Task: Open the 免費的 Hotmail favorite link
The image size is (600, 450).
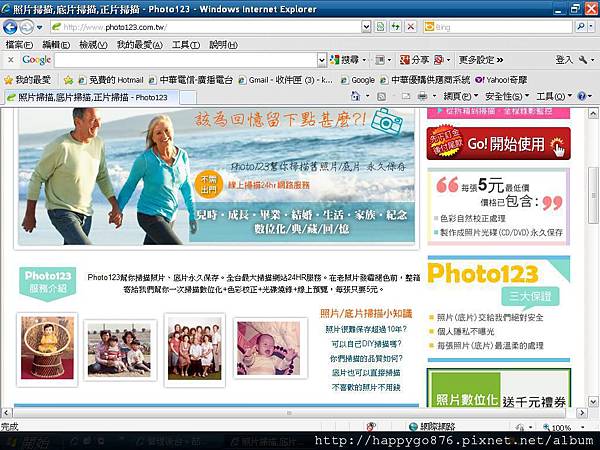Action: click(x=111, y=80)
